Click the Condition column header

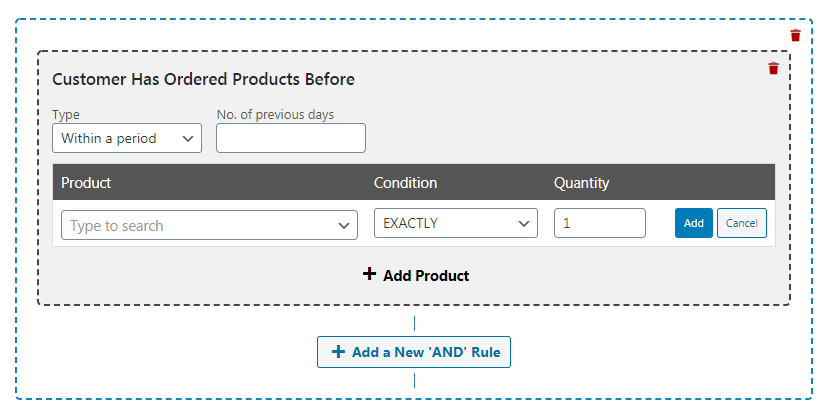point(405,183)
